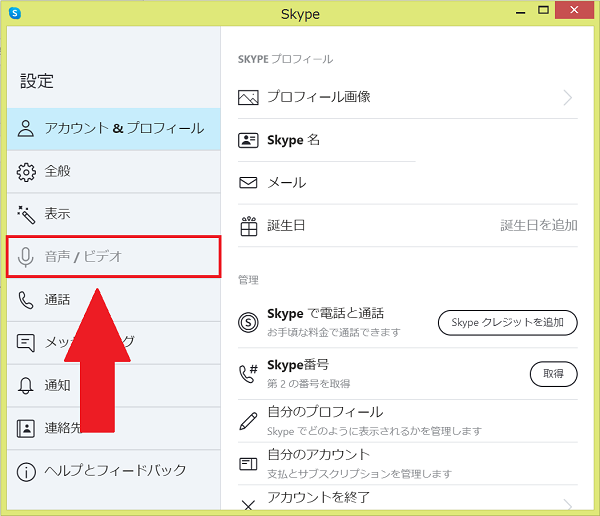Click the gear icon beside 全般
600x516 pixels.
click(26, 172)
